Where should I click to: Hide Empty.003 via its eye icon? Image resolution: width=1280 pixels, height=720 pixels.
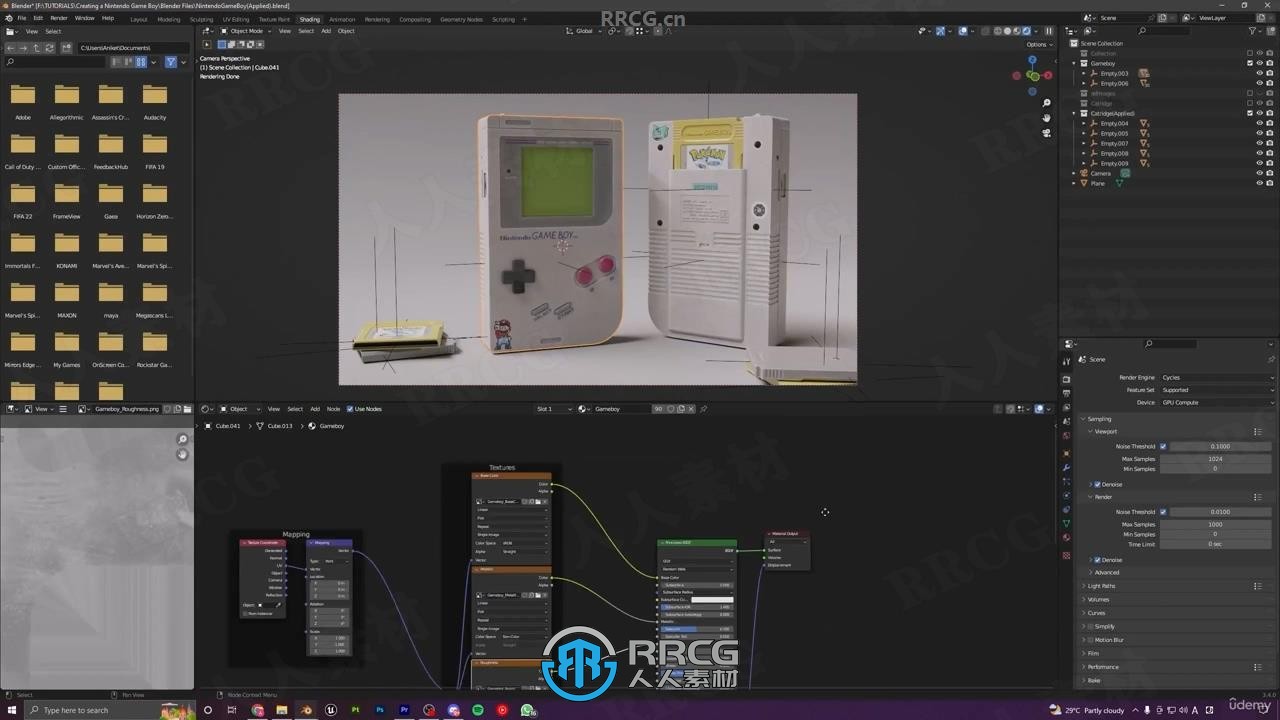point(1260,73)
